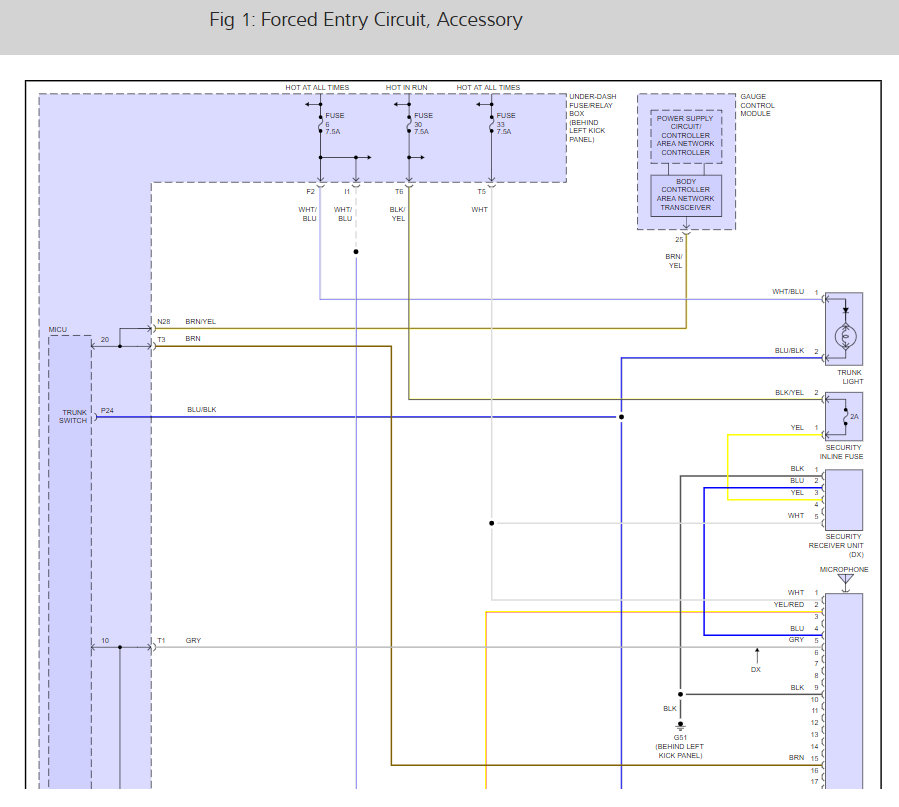Click connector label 'T3'
Screen dimensions: 899x807
(162, 339)
